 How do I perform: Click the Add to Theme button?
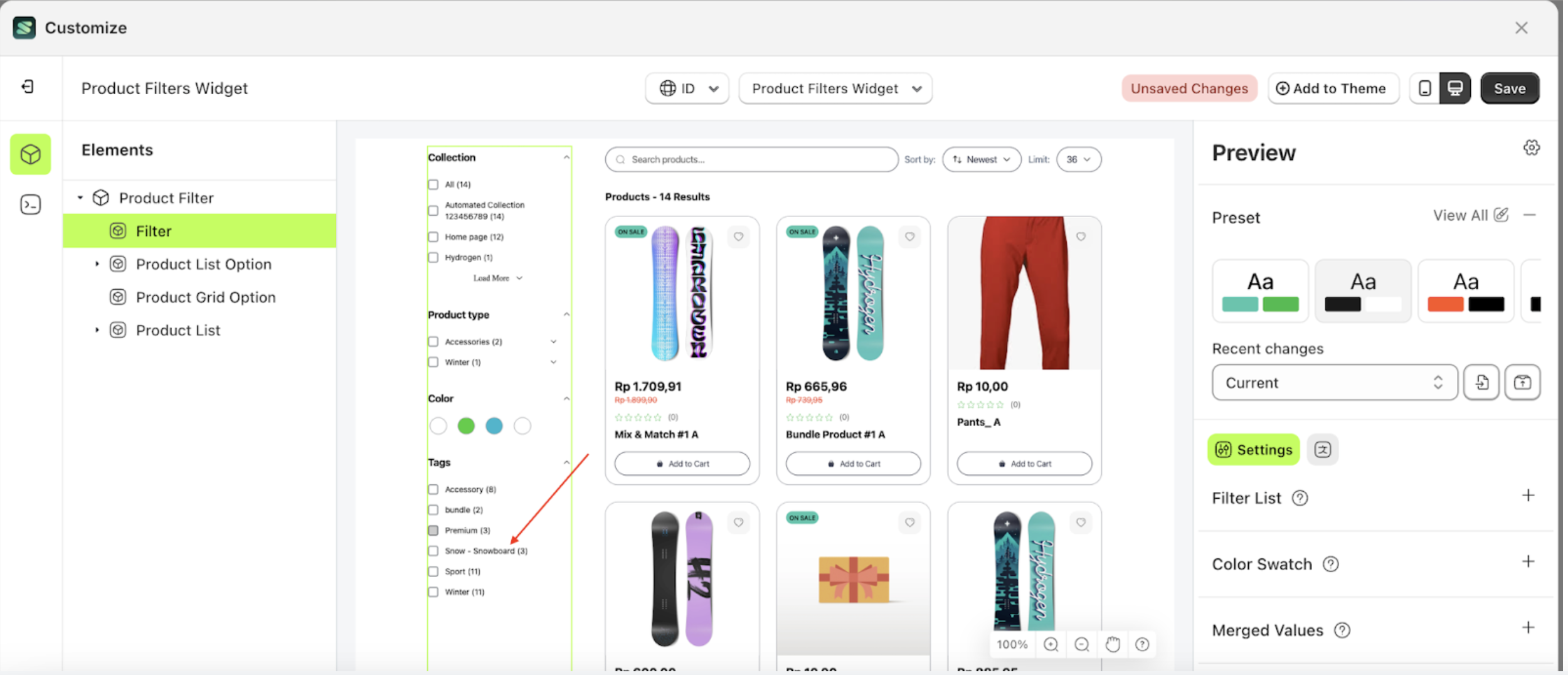pyautogui.click(x=1332, y=88)
